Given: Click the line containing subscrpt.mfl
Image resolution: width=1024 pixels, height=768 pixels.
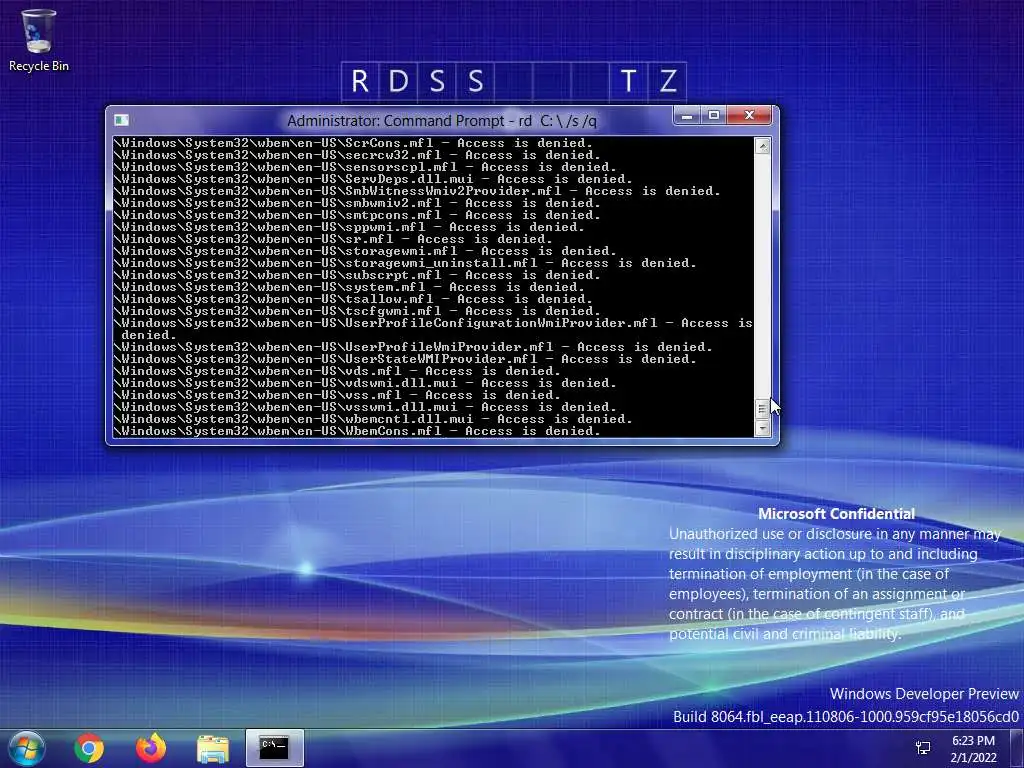Looking at the screenshot, I should [357, 275].
